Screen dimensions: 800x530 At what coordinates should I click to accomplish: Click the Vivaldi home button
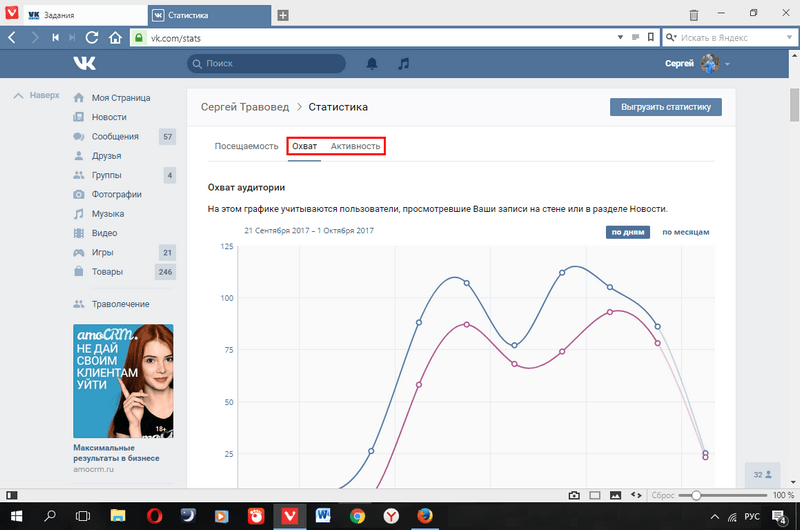[x=114, y=37]
